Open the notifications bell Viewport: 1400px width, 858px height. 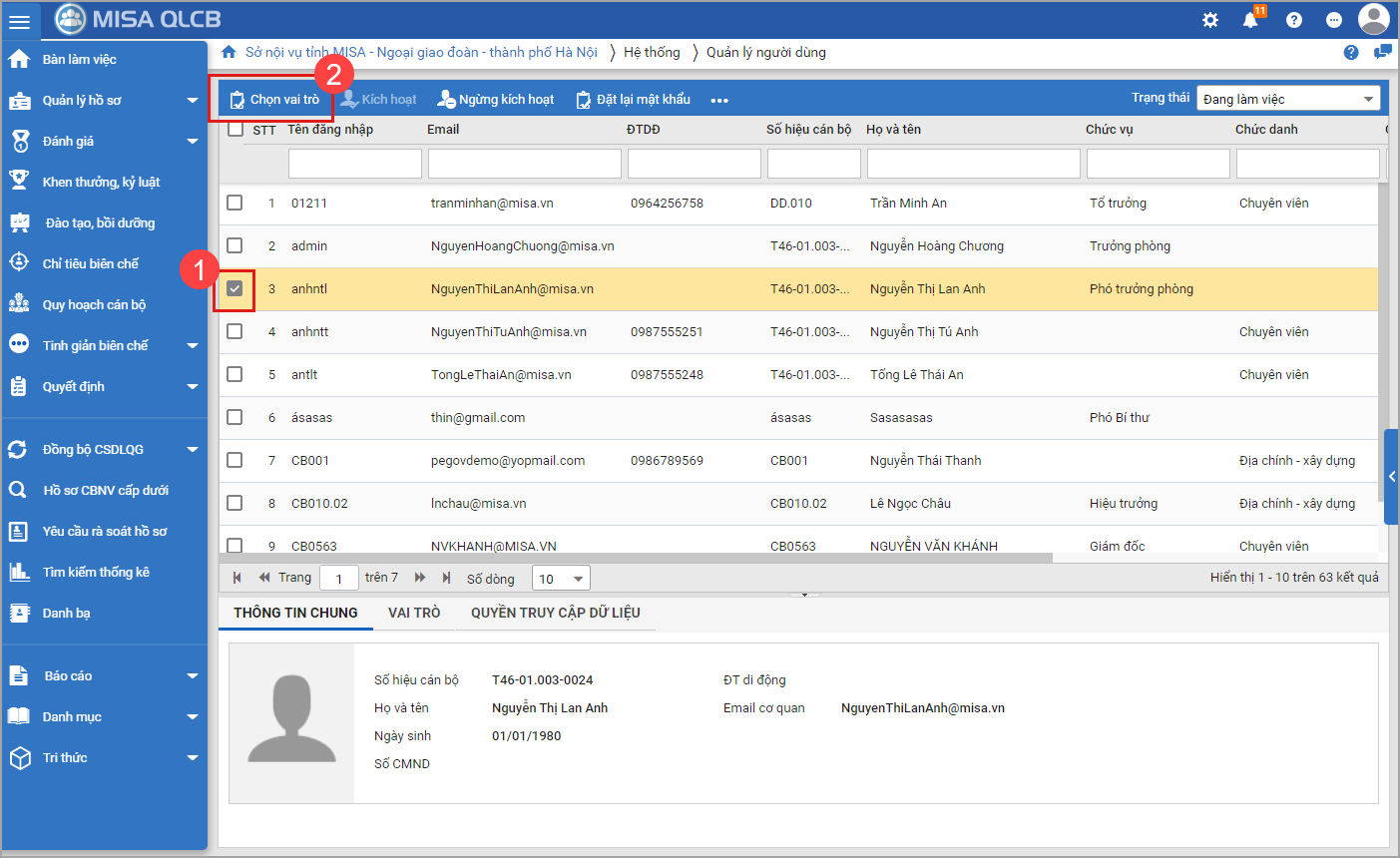(x=1250, y=20)
